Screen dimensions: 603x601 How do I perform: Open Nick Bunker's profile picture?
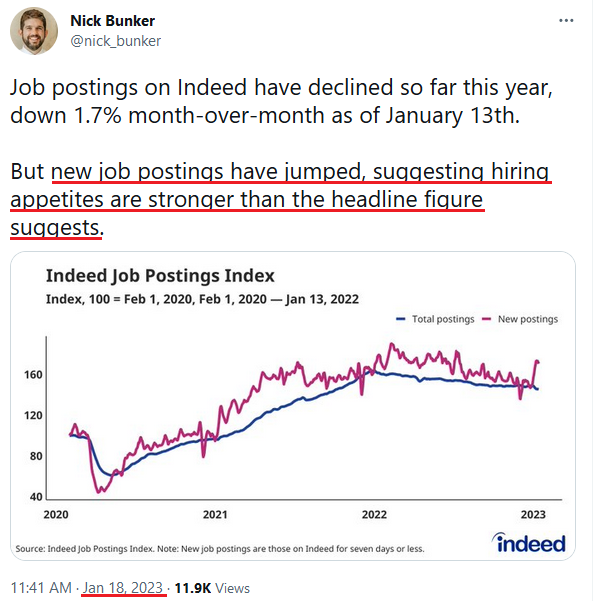(34, 31)
